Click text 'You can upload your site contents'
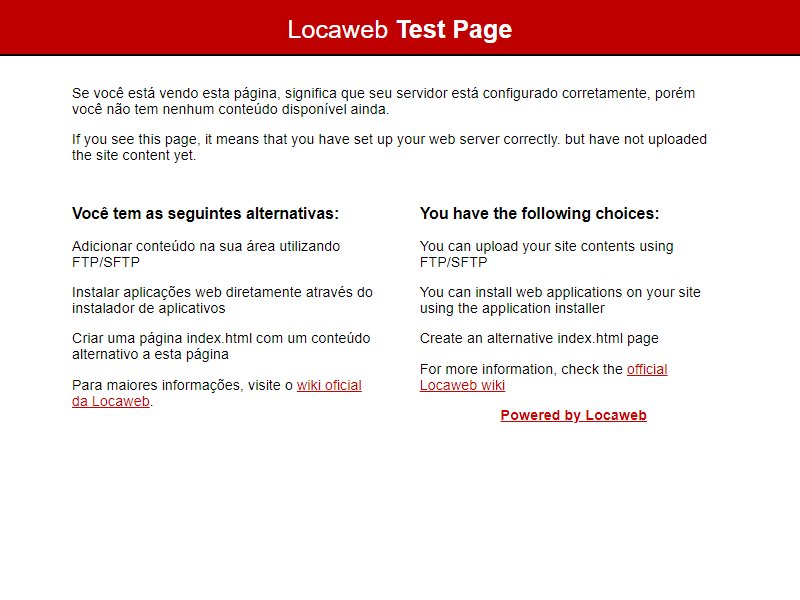800x600 pixels. (x=546, y=254)
